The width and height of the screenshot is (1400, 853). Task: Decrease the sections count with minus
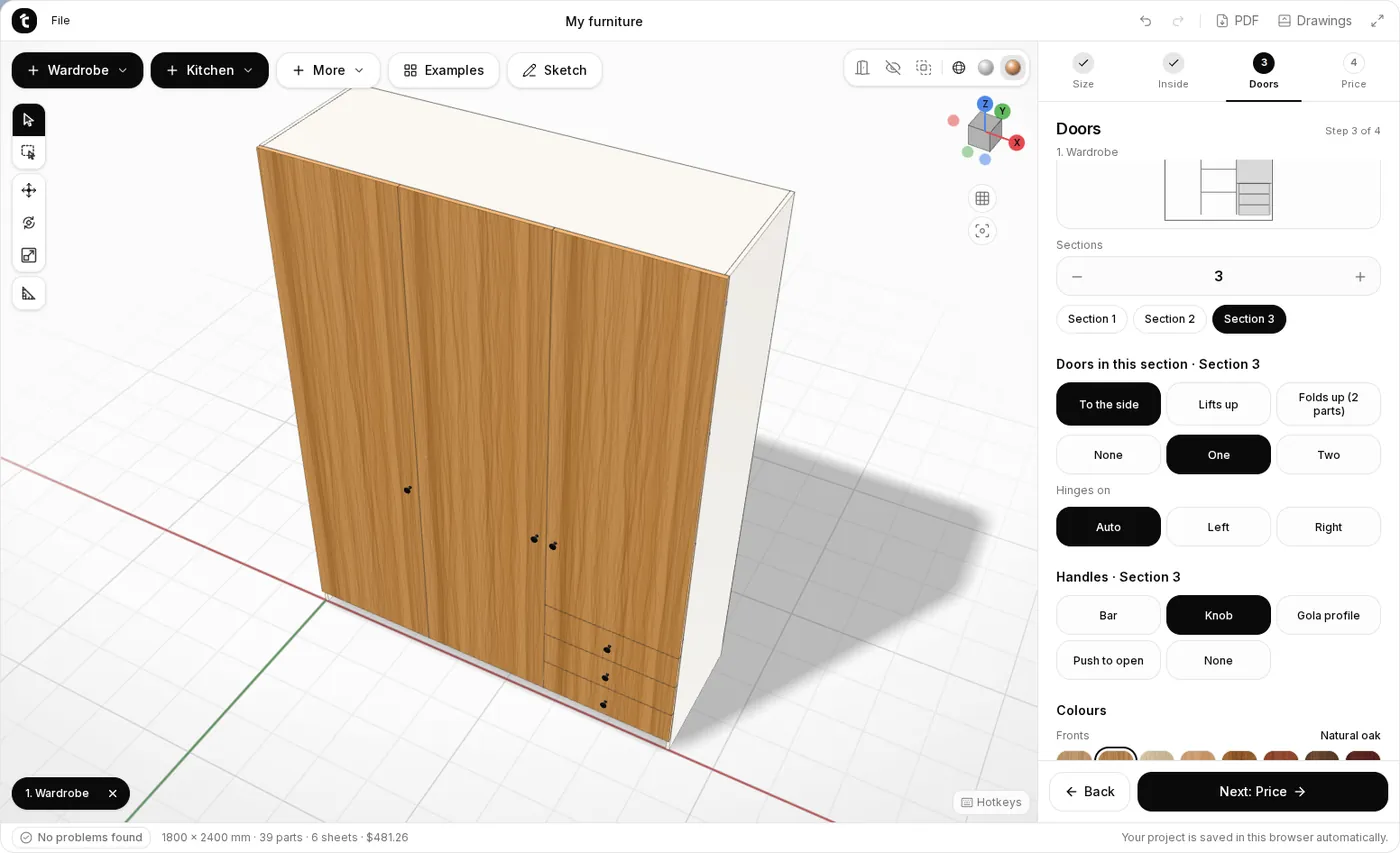point(1077,277)
